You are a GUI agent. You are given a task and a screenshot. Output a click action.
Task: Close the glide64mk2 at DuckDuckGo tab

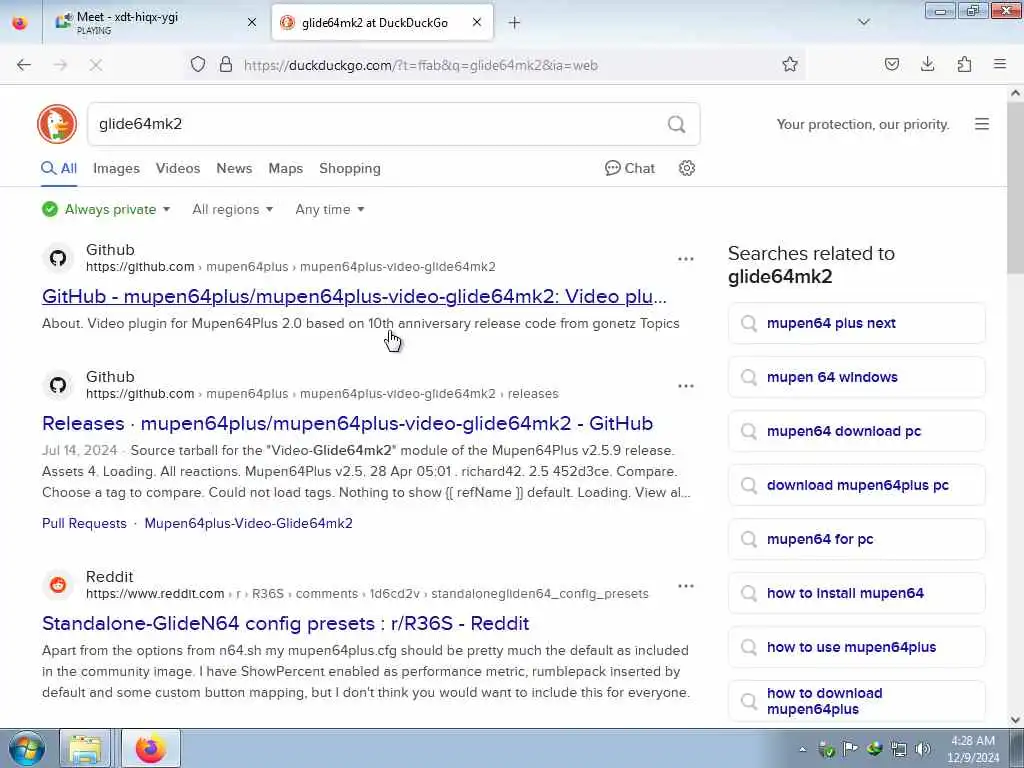477,22
